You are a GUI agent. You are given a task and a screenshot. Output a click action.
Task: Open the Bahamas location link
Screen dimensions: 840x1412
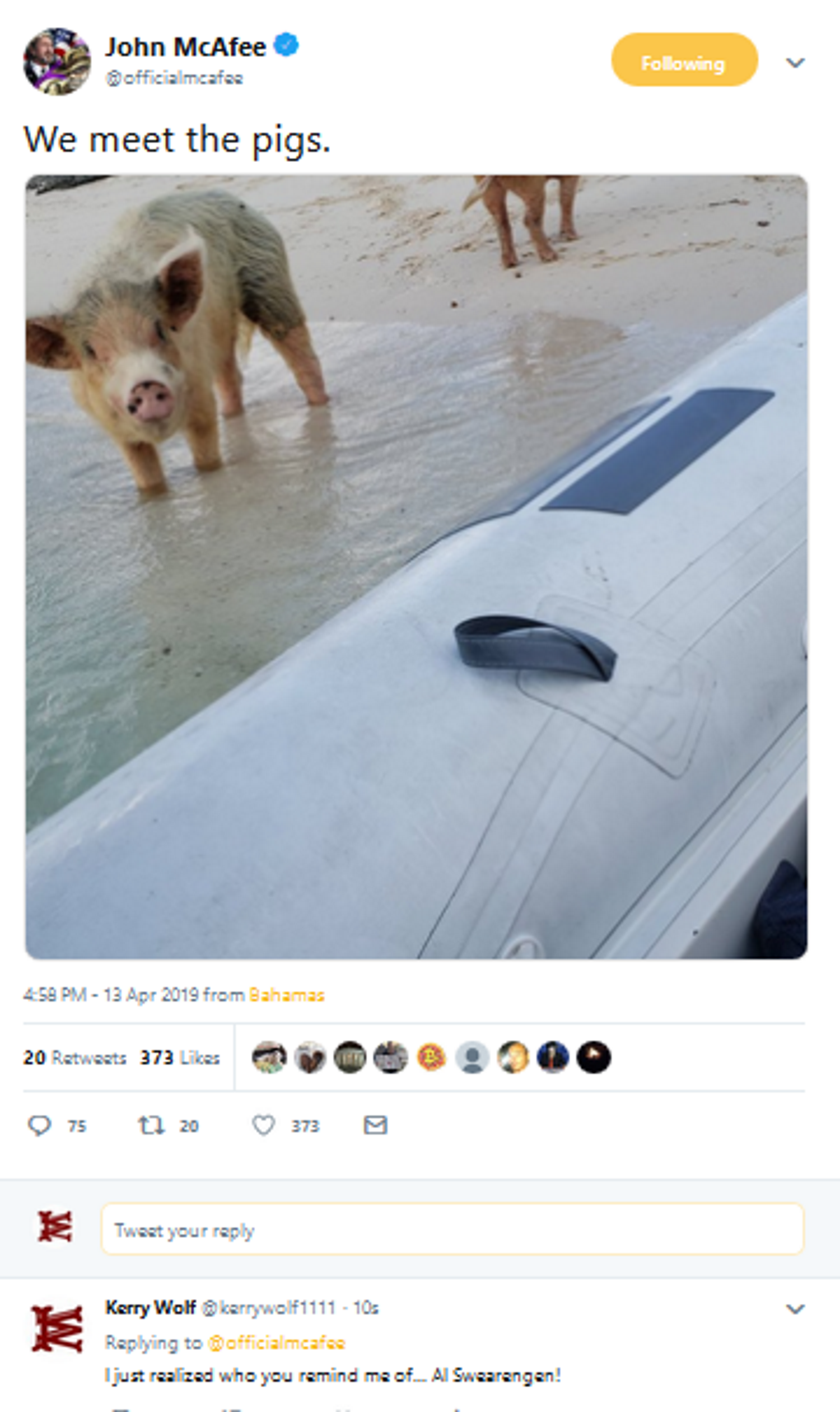coord(286,995)
